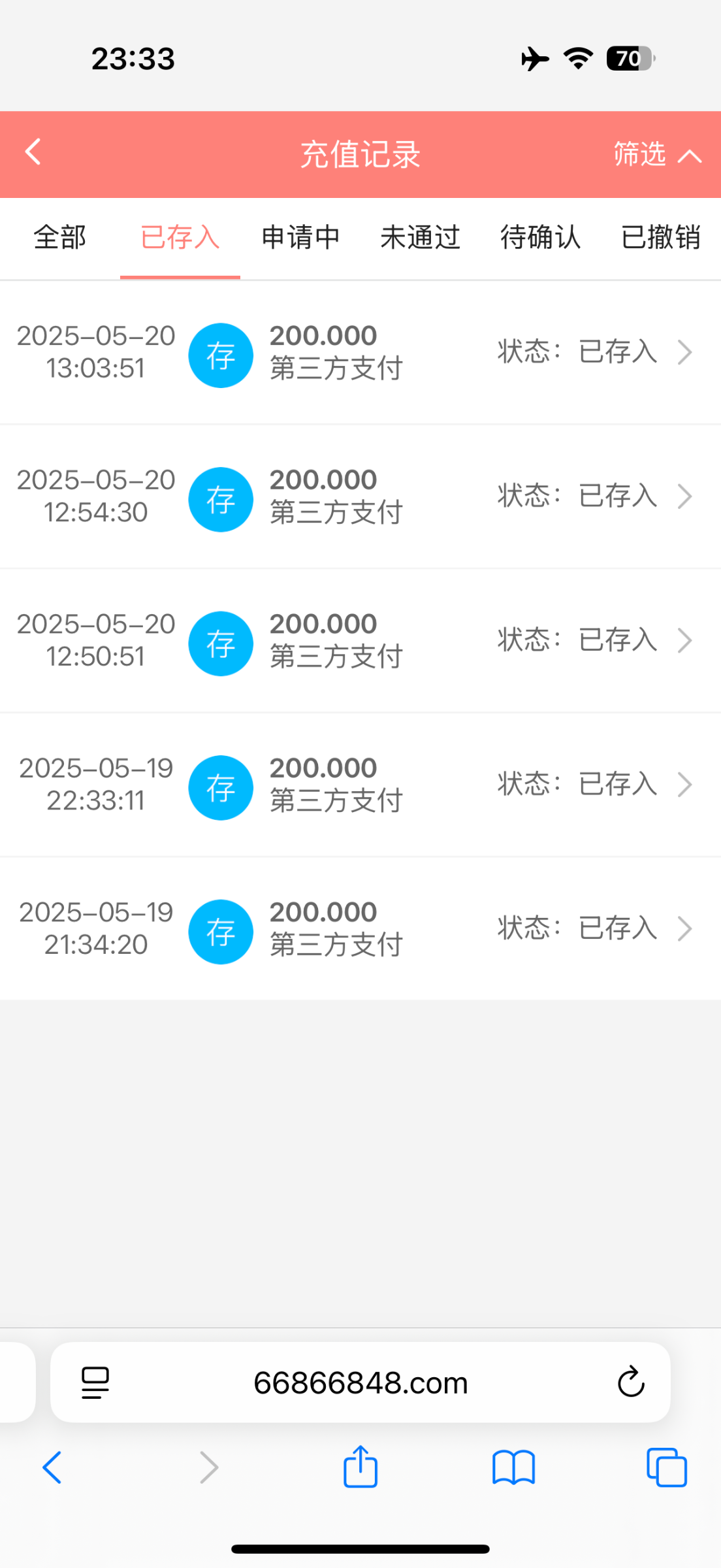Switch to the 已撤销 tab
Image resolution: width=721 pixels, height=1568 pixels.
[660, 238]
